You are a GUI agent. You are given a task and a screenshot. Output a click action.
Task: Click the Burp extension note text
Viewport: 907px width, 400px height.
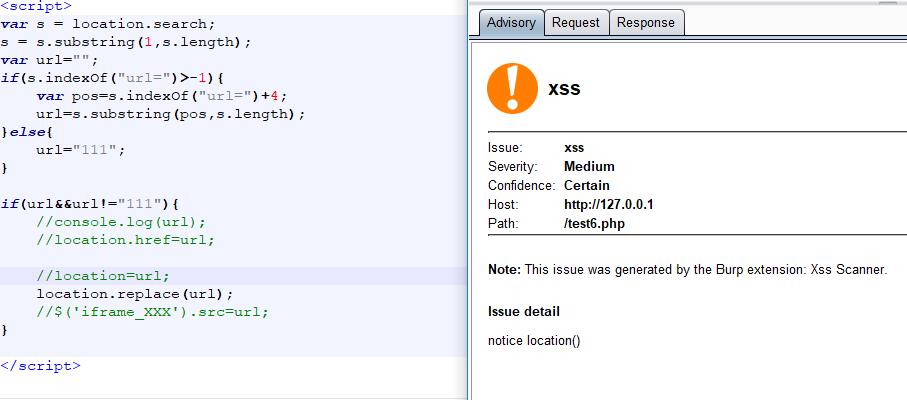[688, 269]
